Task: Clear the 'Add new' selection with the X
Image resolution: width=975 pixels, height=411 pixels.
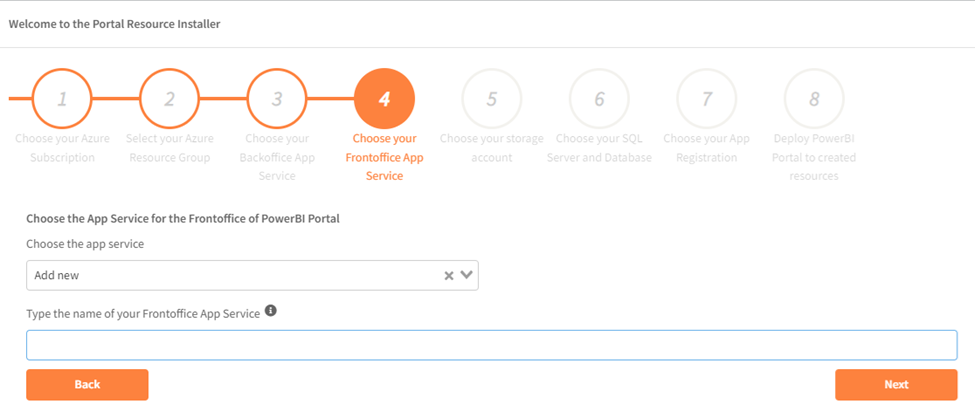Action: (x=449, y=275)
